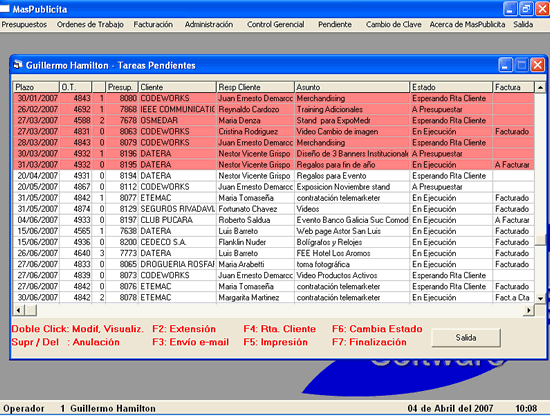
Task: Click the horizontal scroll left arrow
Action: coord(18,310)
